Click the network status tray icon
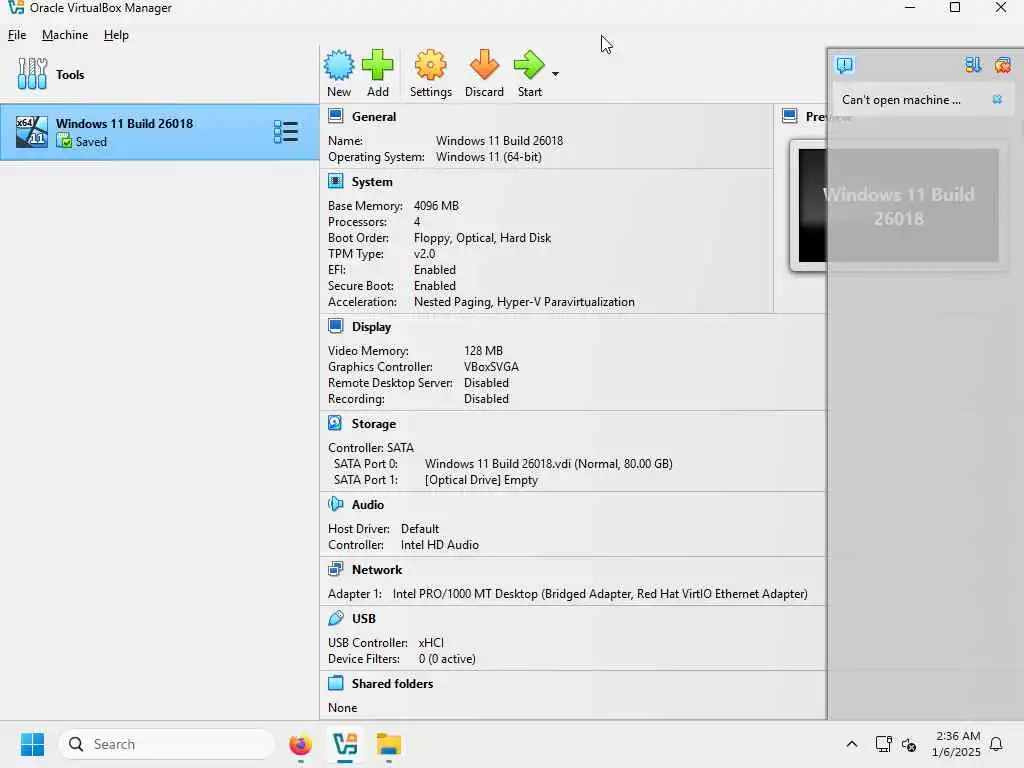This screenshot has height=768, width=1024. (883, 744)
